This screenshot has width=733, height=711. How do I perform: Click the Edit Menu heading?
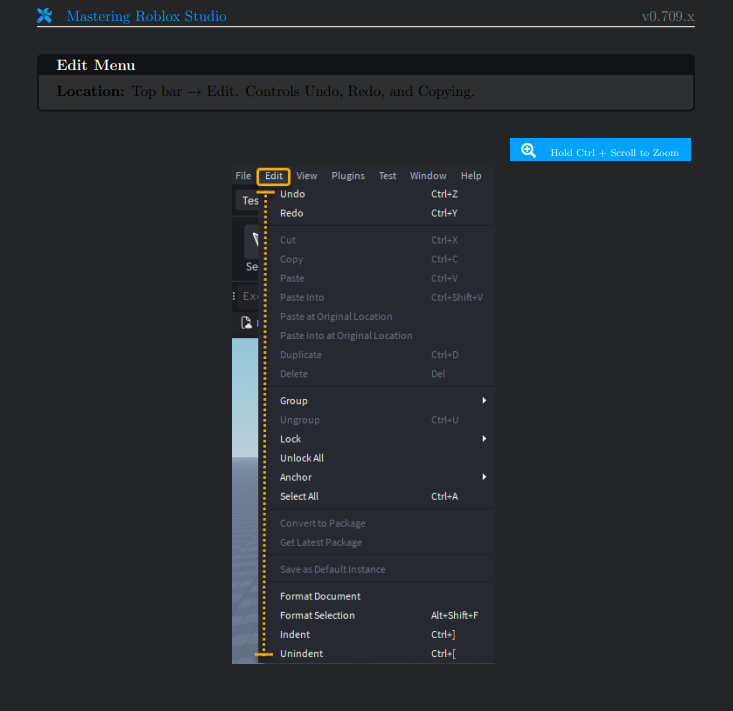pos(96,65)
